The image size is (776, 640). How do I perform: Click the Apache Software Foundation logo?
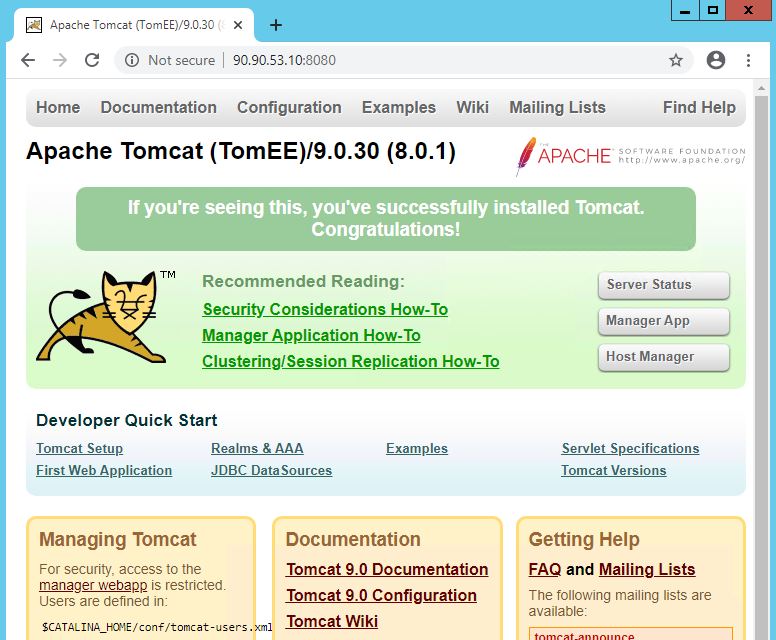click(630, 156)
